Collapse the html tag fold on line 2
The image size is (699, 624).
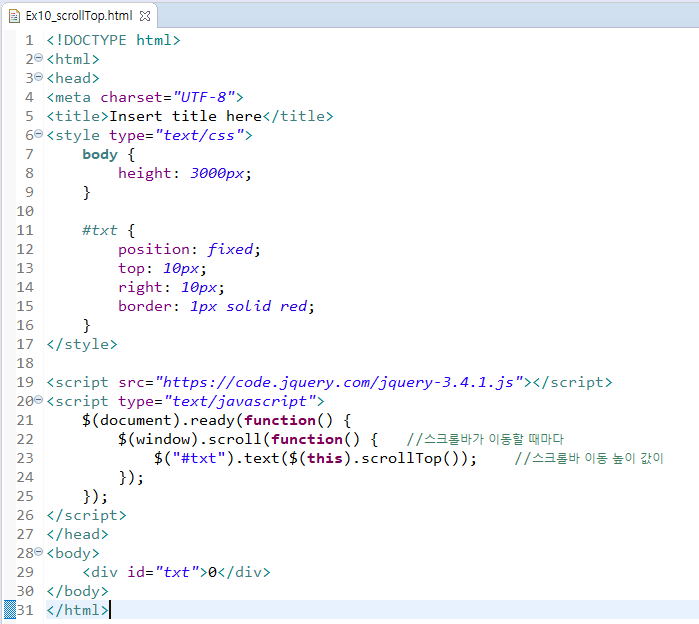pos(39,58)
